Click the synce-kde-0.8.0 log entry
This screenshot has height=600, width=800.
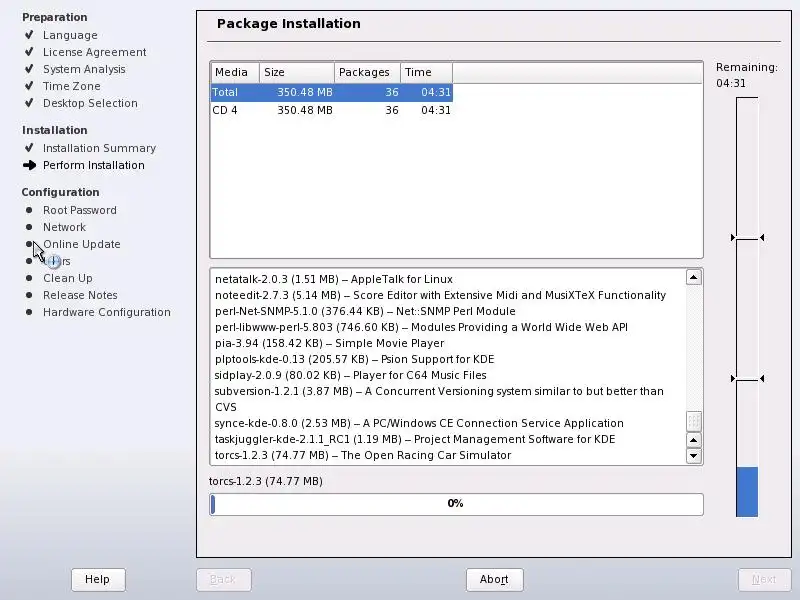(x=419, y=423)
